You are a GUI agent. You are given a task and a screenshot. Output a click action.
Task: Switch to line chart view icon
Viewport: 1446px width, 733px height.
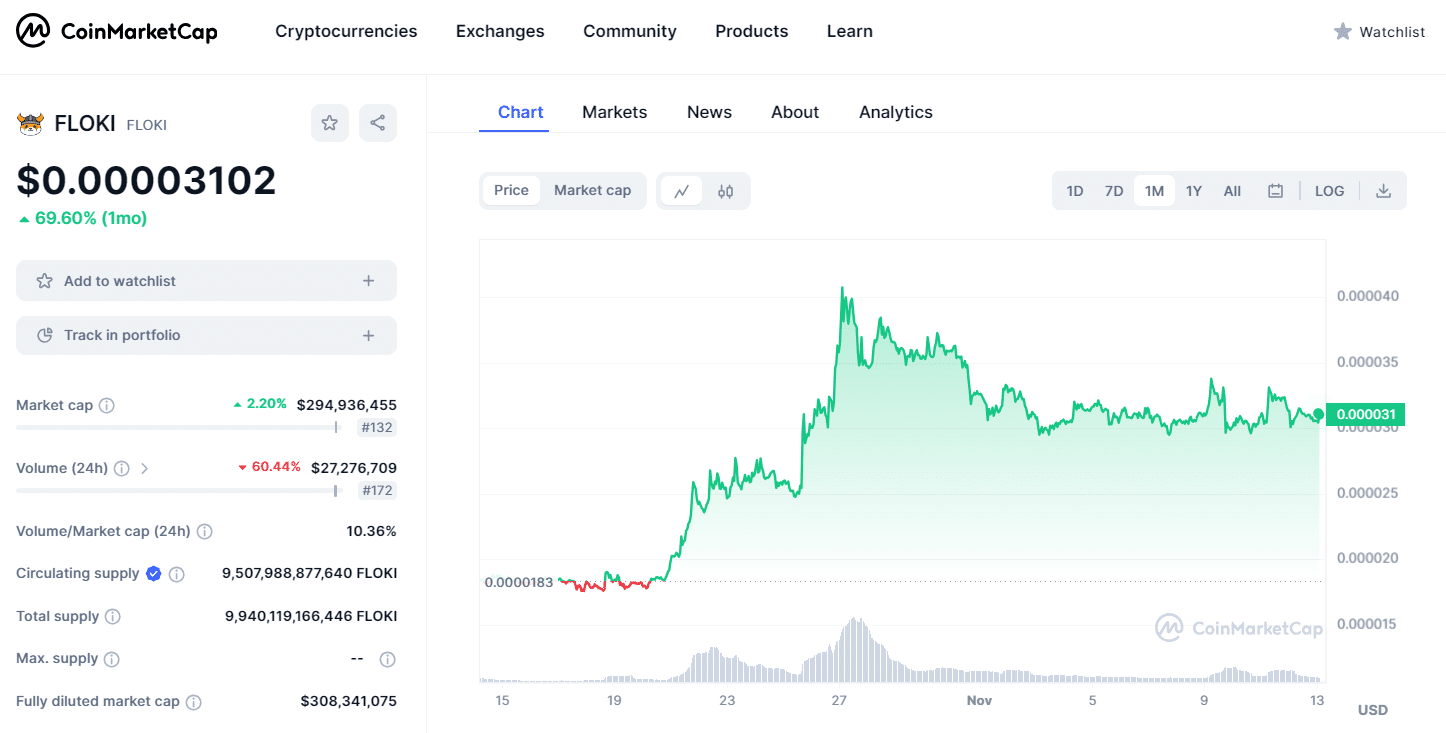682,191
